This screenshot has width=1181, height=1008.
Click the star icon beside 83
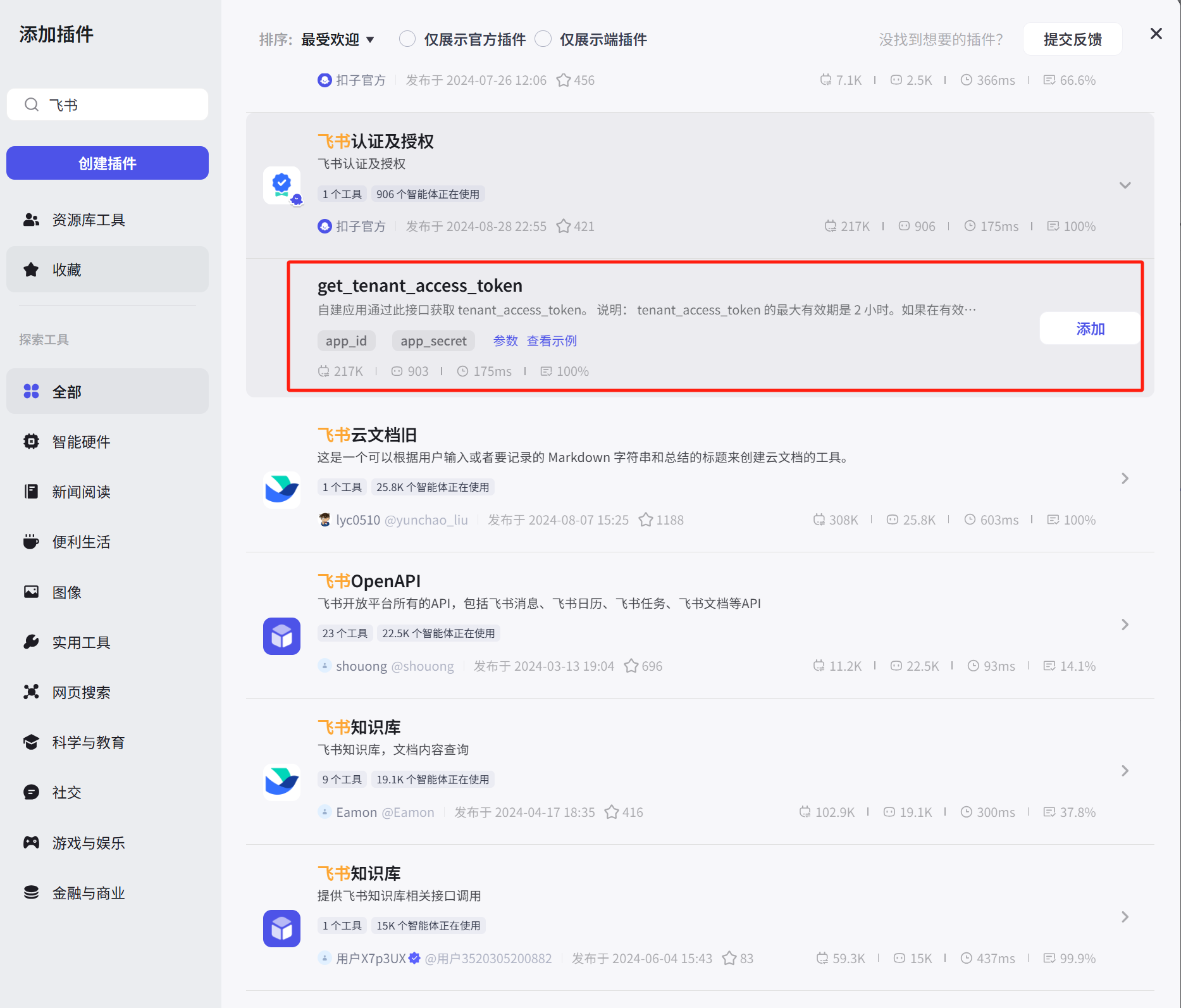[729, 958]
